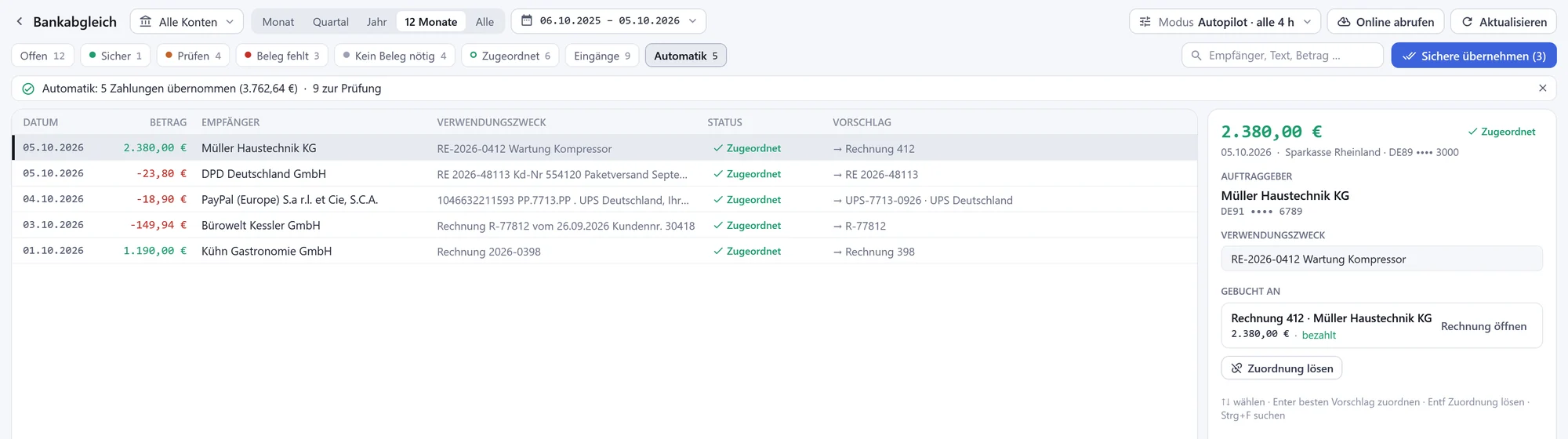The image size is (1568, 439).
Task: Filter by Kein Beleg nötig 4
Action: (x=394, y=56)
